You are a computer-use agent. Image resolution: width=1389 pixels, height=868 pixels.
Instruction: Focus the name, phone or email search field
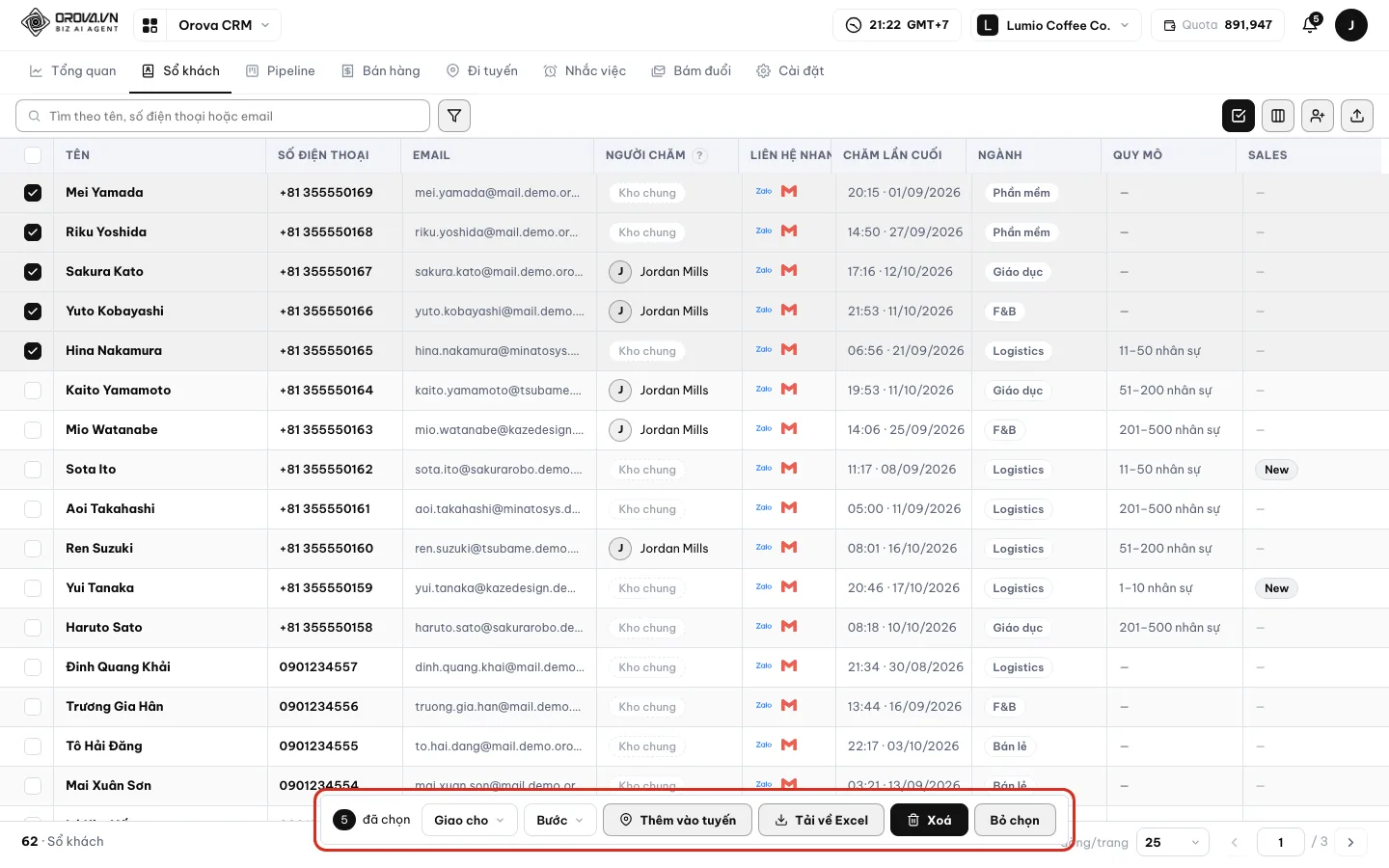pyautogui.click(x=223, y=116)
